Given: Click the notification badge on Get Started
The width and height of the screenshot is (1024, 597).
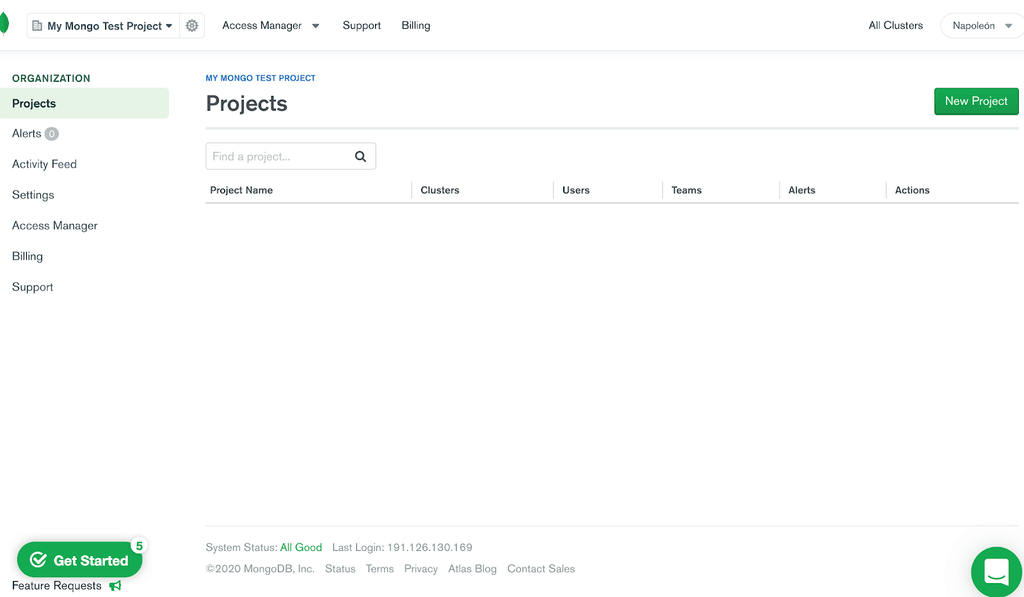Looking at the screenshot, I should [x=140, y=546].
